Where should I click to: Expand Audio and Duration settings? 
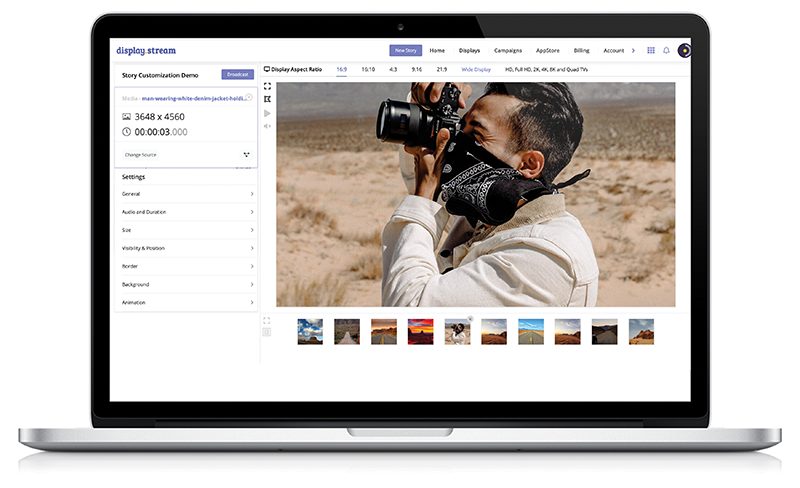tap(187, 212)
